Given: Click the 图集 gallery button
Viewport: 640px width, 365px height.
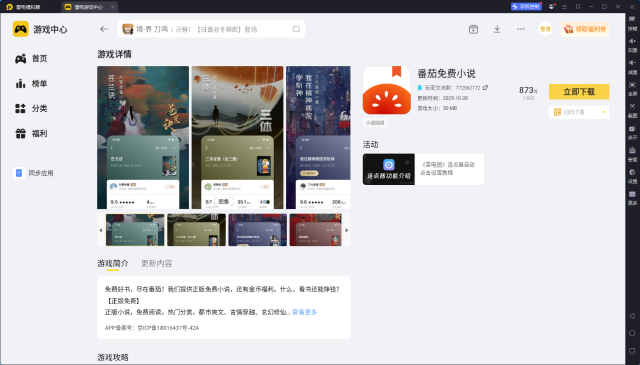Looking at the screenshot, I should [224, 202].
